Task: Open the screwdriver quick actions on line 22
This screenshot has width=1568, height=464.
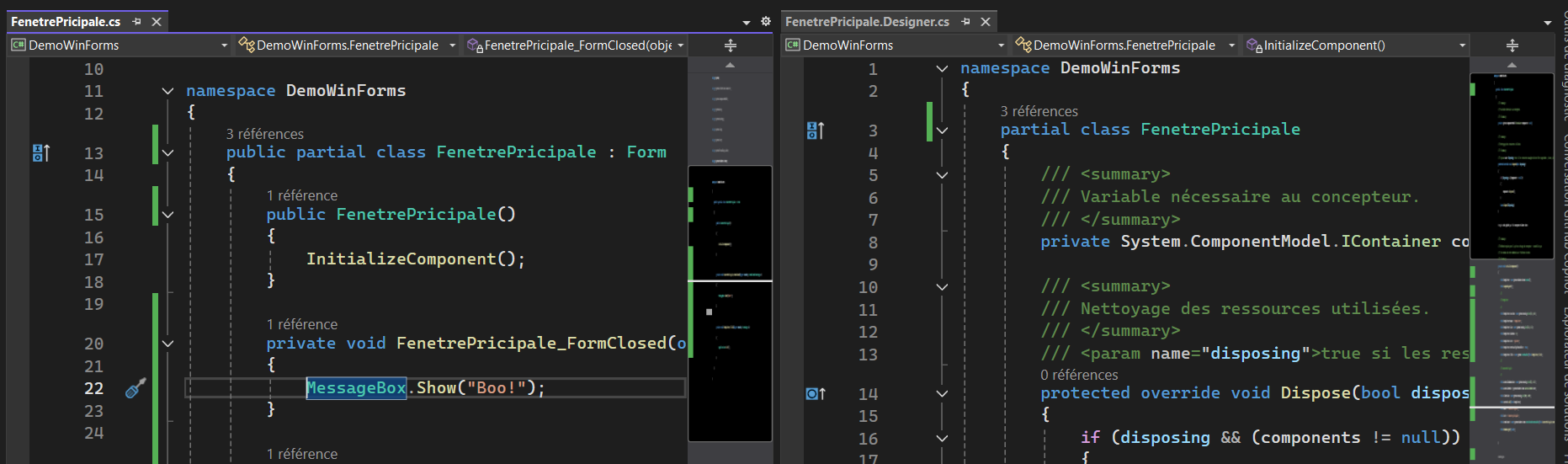Action: point(136,388)
